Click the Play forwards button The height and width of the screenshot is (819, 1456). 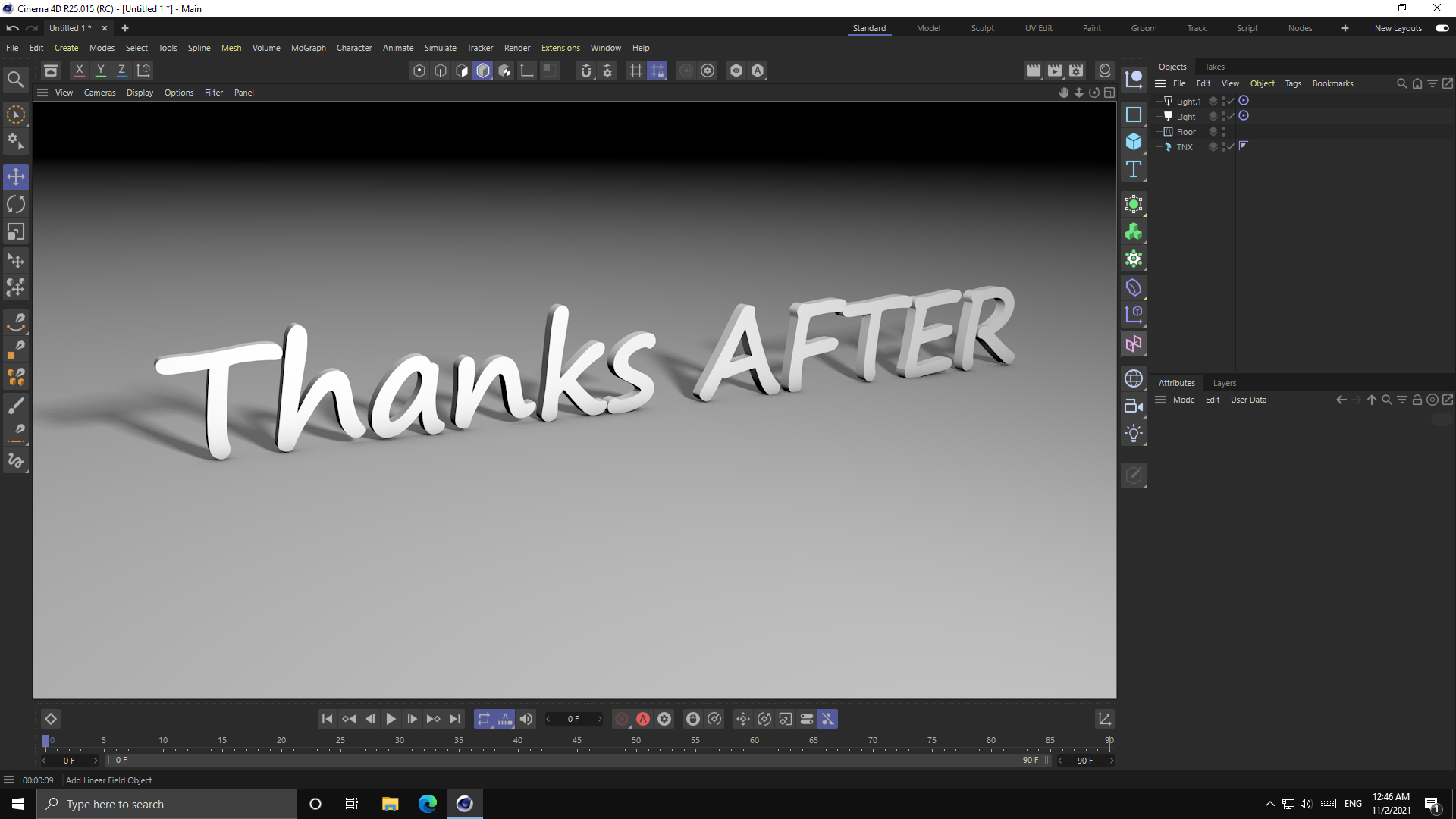tap(392, 718)
